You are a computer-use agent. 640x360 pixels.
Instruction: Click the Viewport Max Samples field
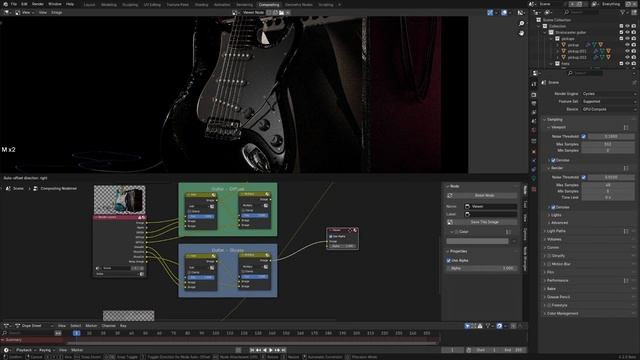(608, 144)
